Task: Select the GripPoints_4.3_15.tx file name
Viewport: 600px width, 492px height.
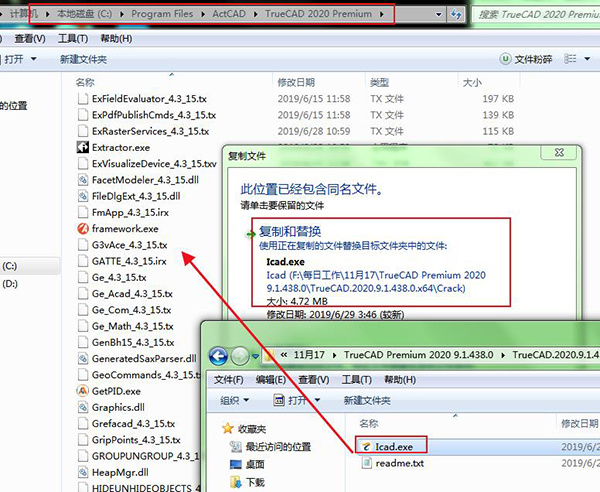Action: 136,440
